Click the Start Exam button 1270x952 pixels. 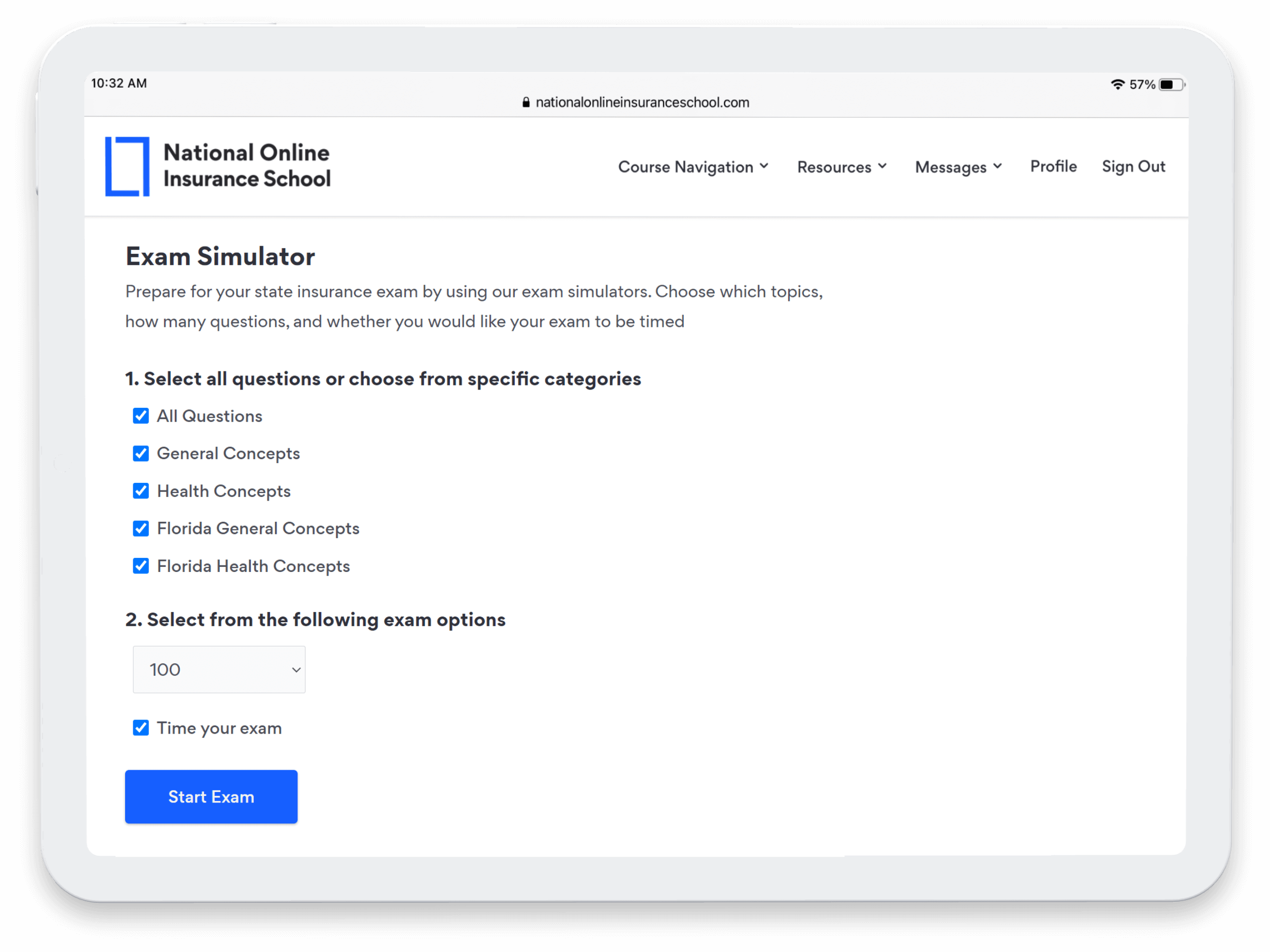click(211, 797)
